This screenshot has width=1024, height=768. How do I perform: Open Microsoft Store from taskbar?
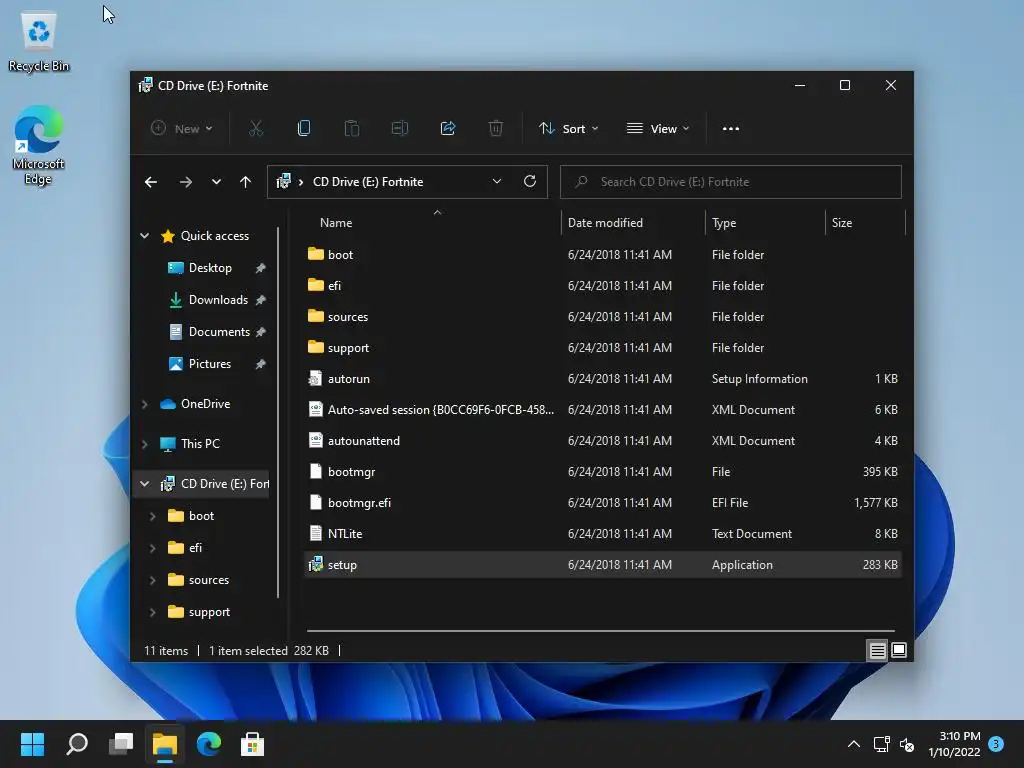coord(252,744)
